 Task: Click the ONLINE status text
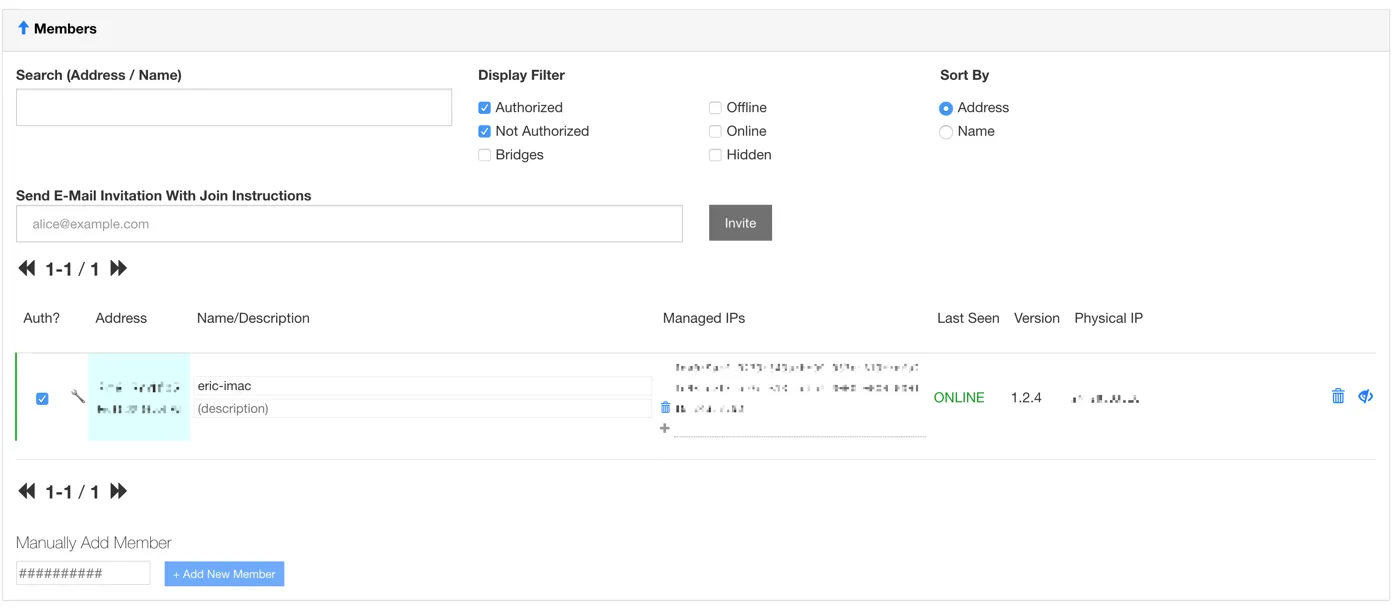[959, 397]
